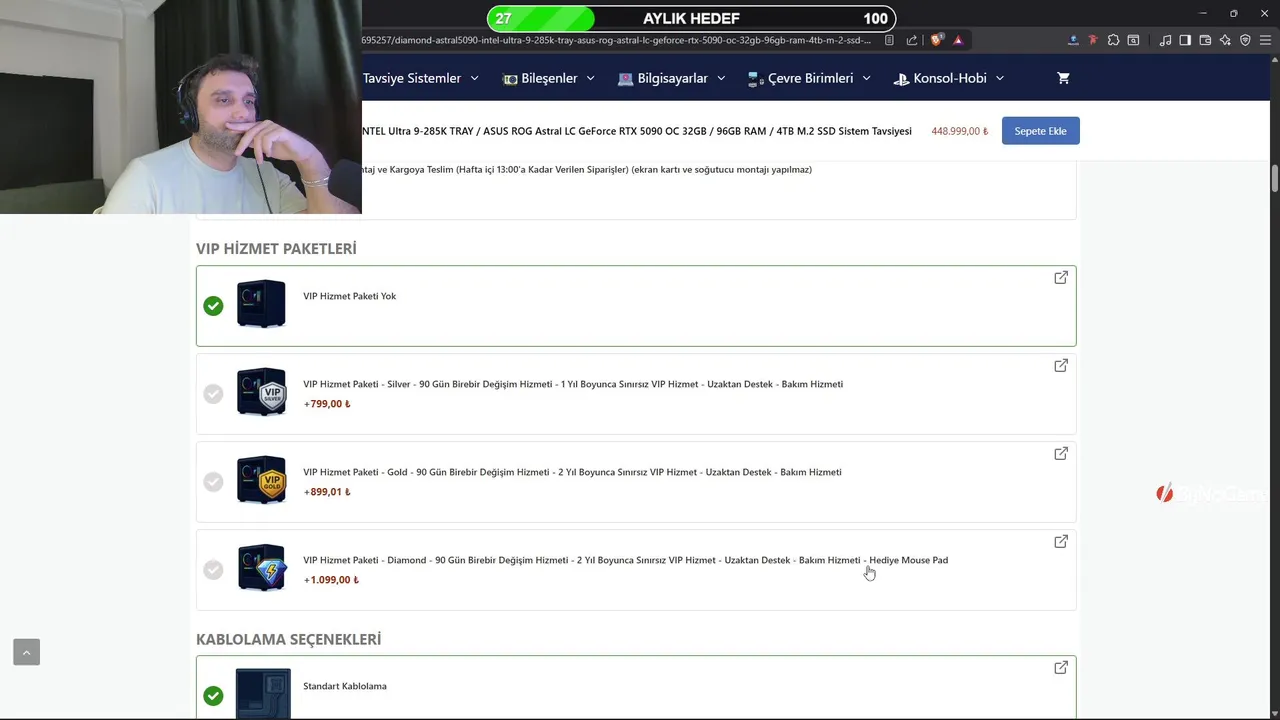1280x720 pixels.
Task: Click the VIP Diamond package thumbnail
Action: click(x=261, y=568)
